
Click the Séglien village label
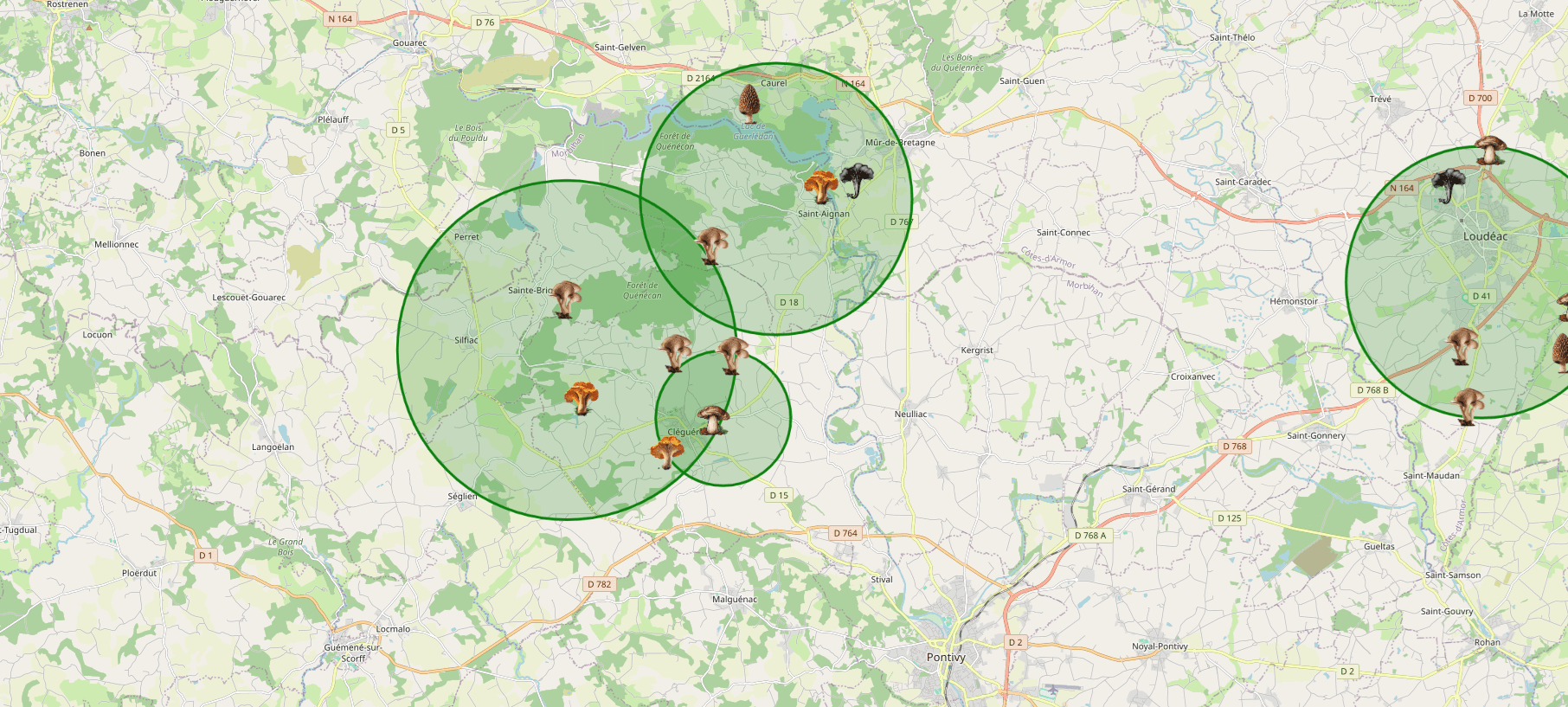(463, 496)
